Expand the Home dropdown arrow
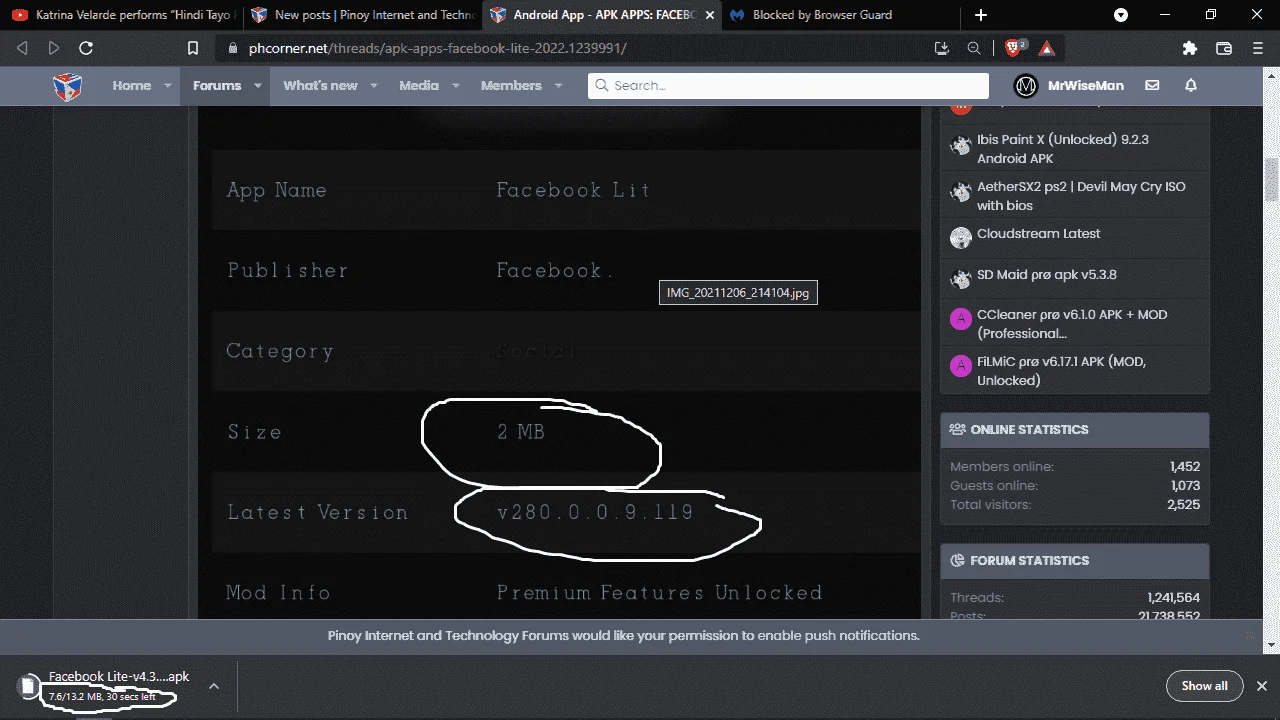Viewport: 1280px width, 720px height. pos(168,86)
